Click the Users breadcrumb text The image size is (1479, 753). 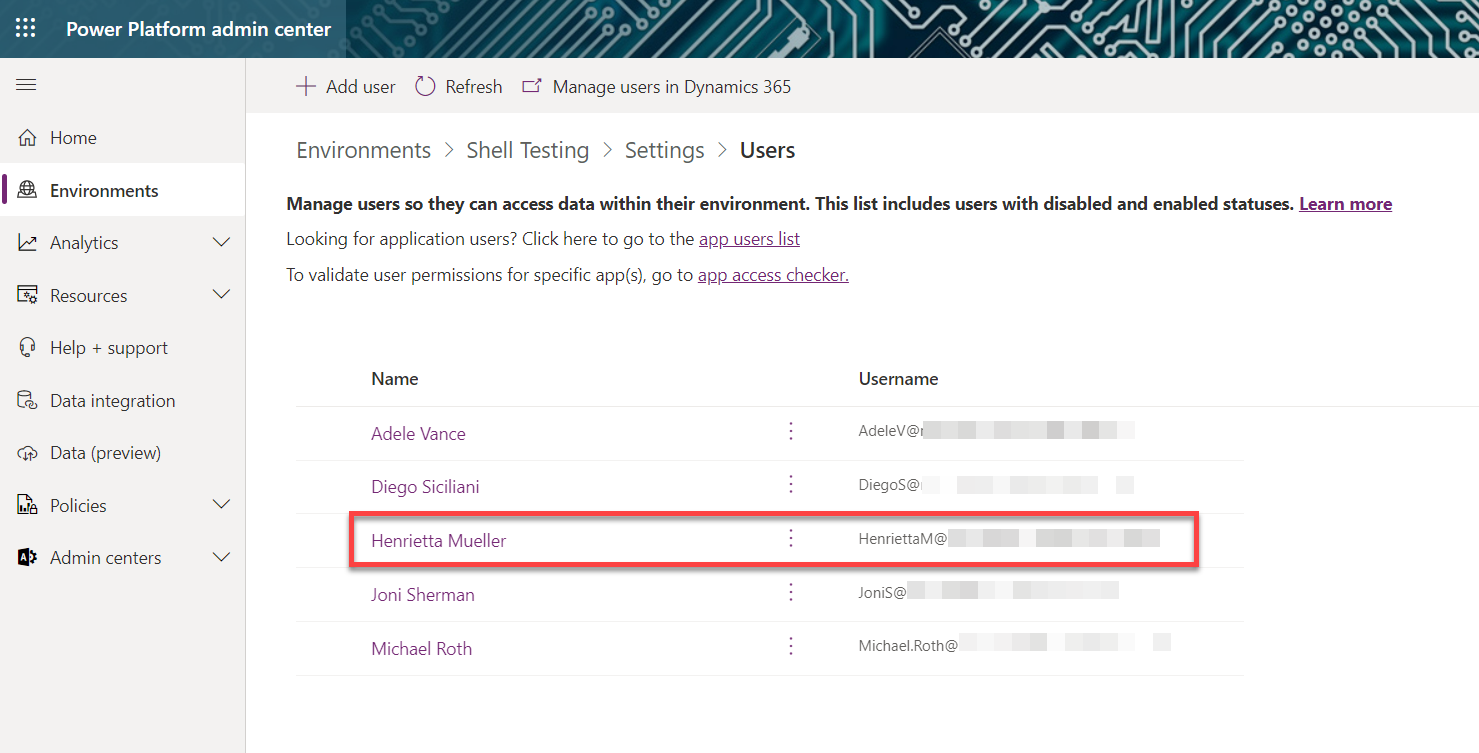pos(767,150)
